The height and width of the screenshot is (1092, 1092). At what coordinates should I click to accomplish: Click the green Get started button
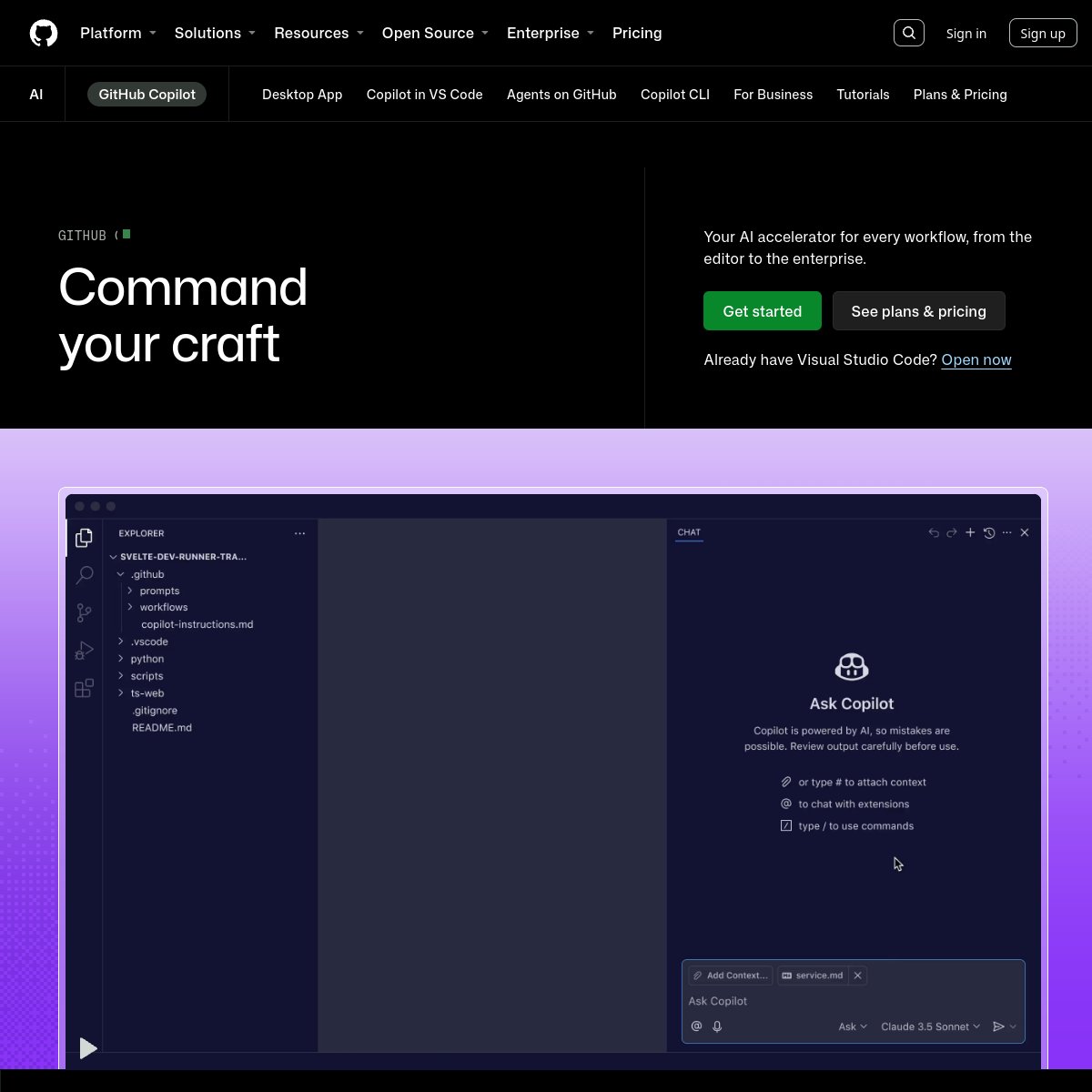pyautogui.click(x=763, y=311)
